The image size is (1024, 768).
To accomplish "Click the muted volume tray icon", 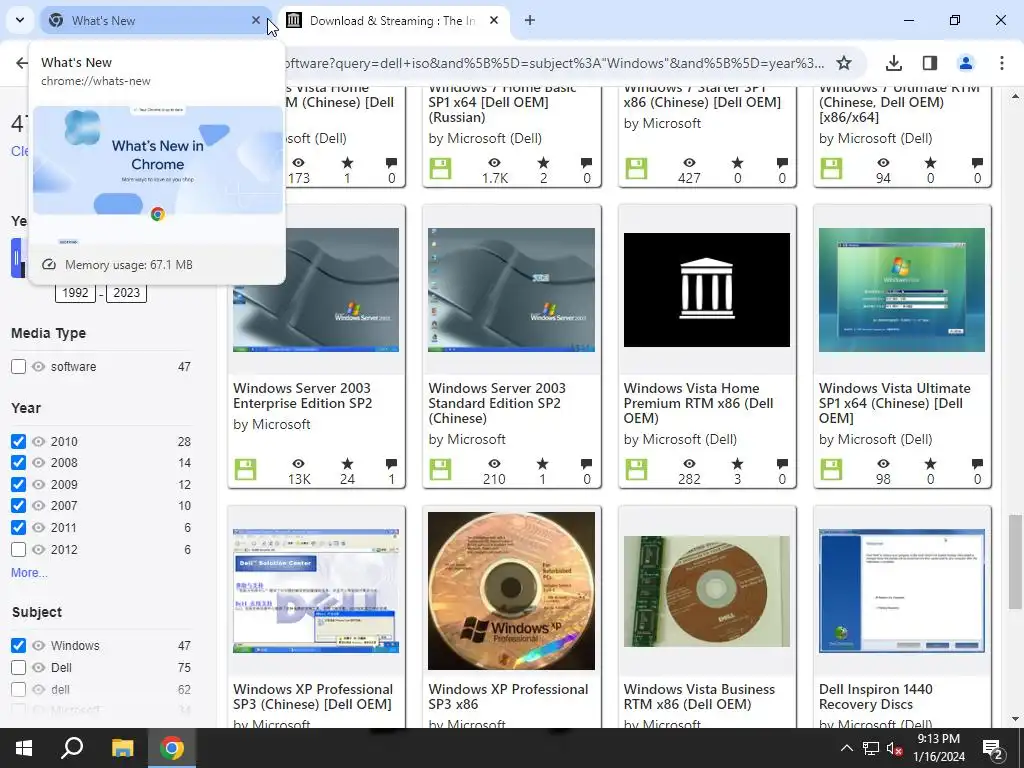I will [895, 748].
